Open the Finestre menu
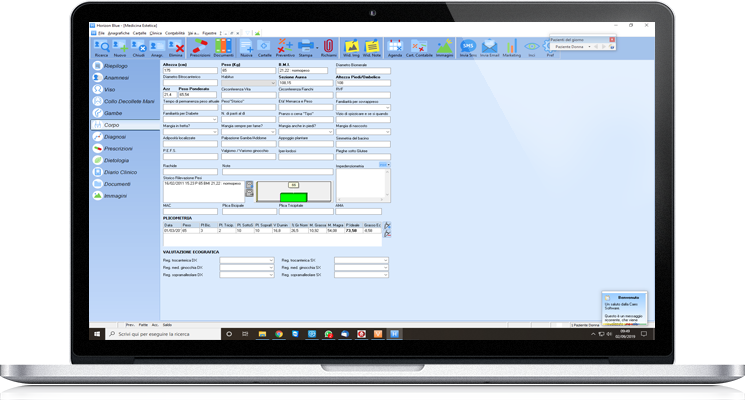This screenshot has height=400, width=745. point(210,33)
